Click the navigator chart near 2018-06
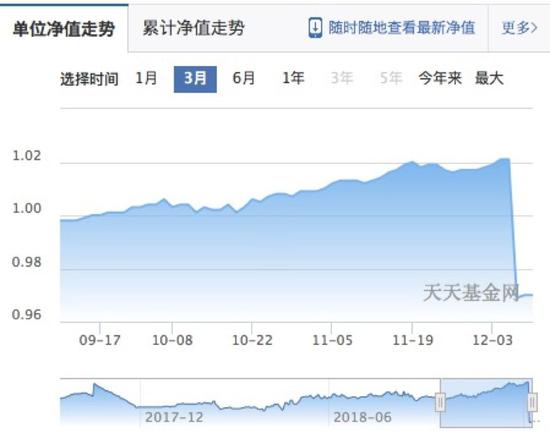This screenshot has height=444, width=550. coord(362,417)
